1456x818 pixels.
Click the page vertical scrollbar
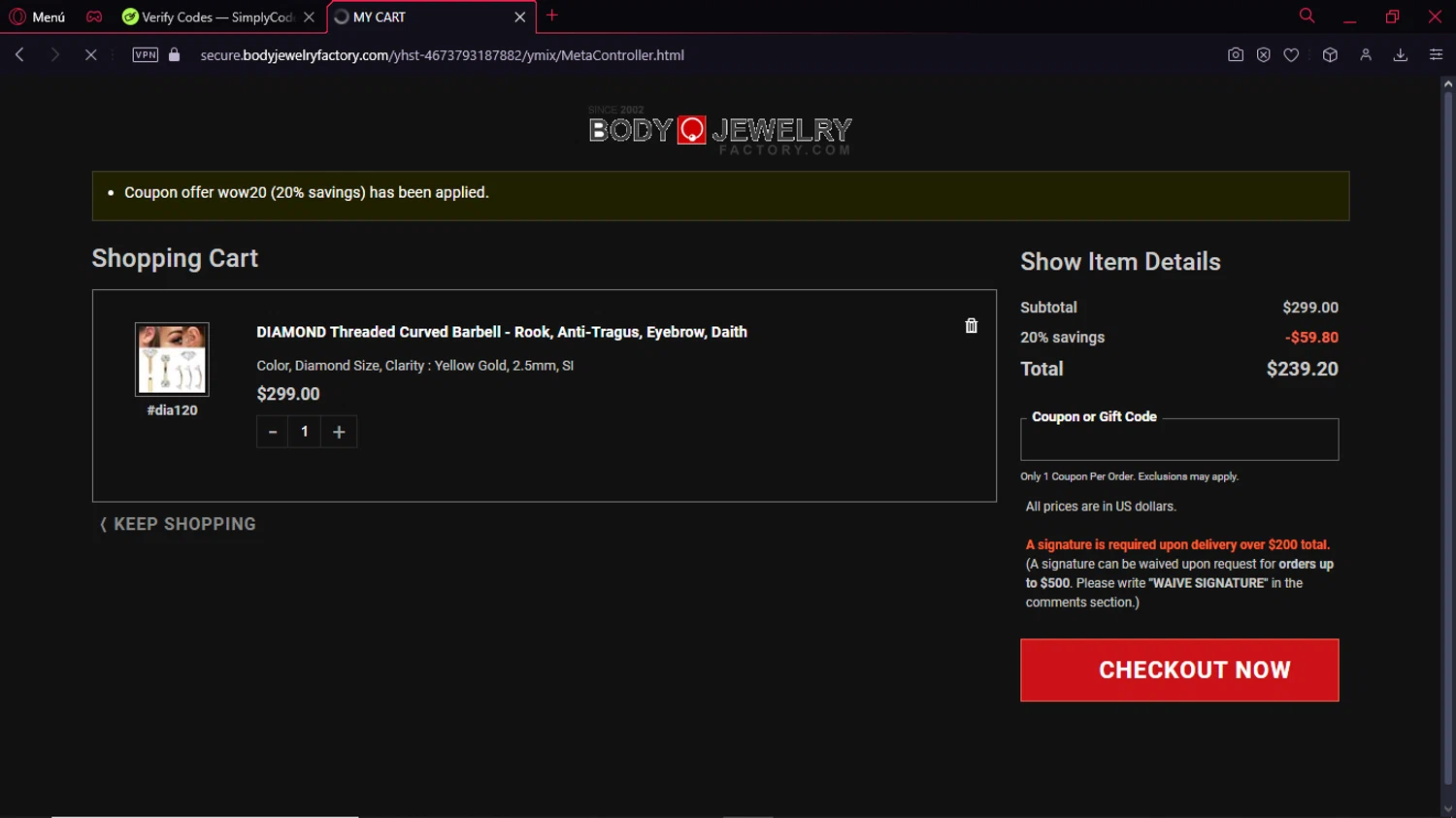1447,439
